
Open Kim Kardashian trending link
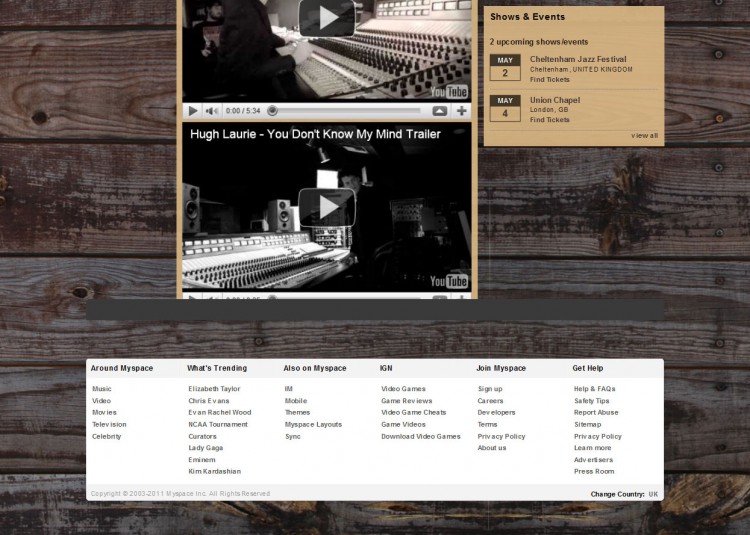[x=214, y=471]
